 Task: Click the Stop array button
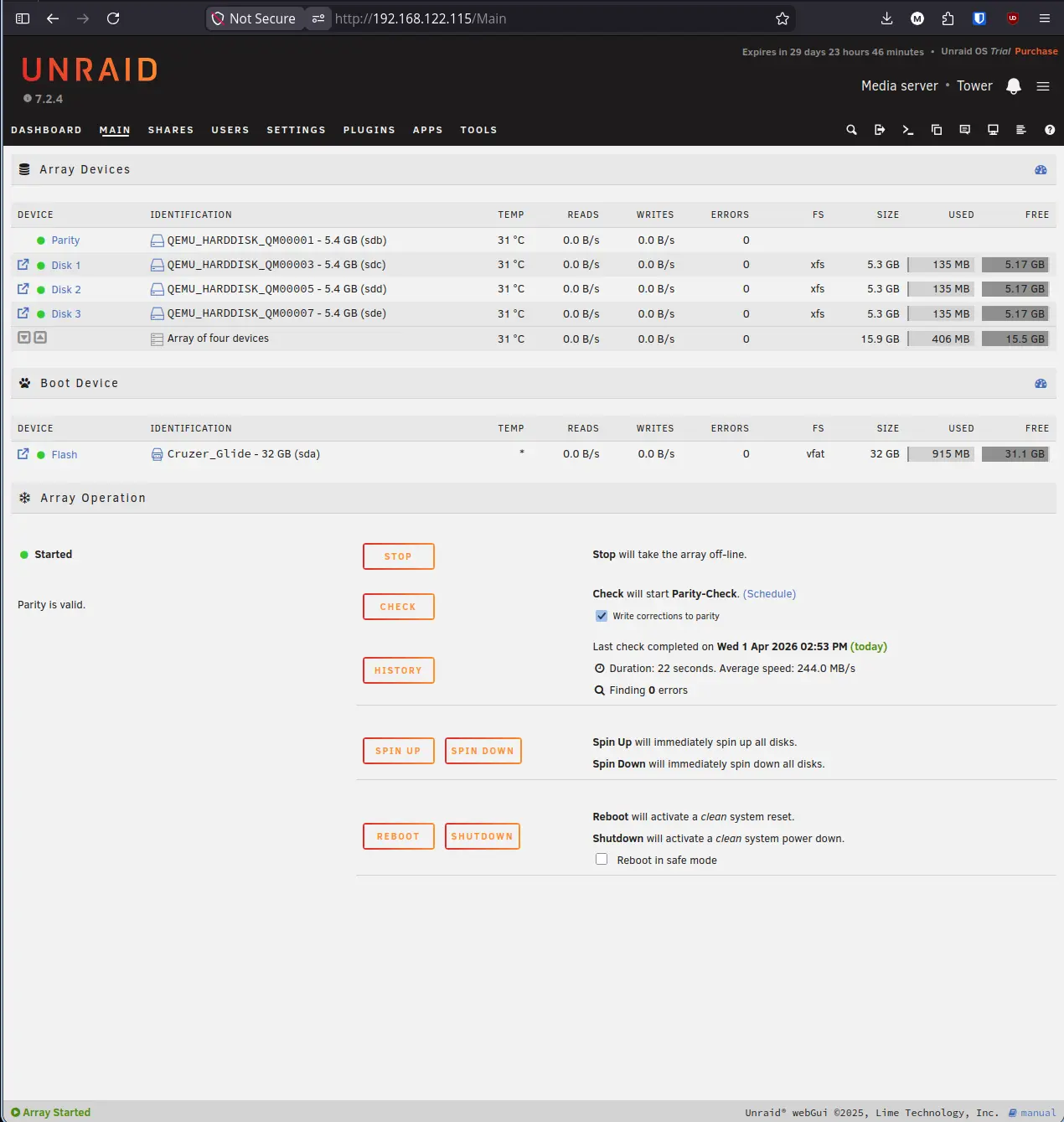coord(399,556)
